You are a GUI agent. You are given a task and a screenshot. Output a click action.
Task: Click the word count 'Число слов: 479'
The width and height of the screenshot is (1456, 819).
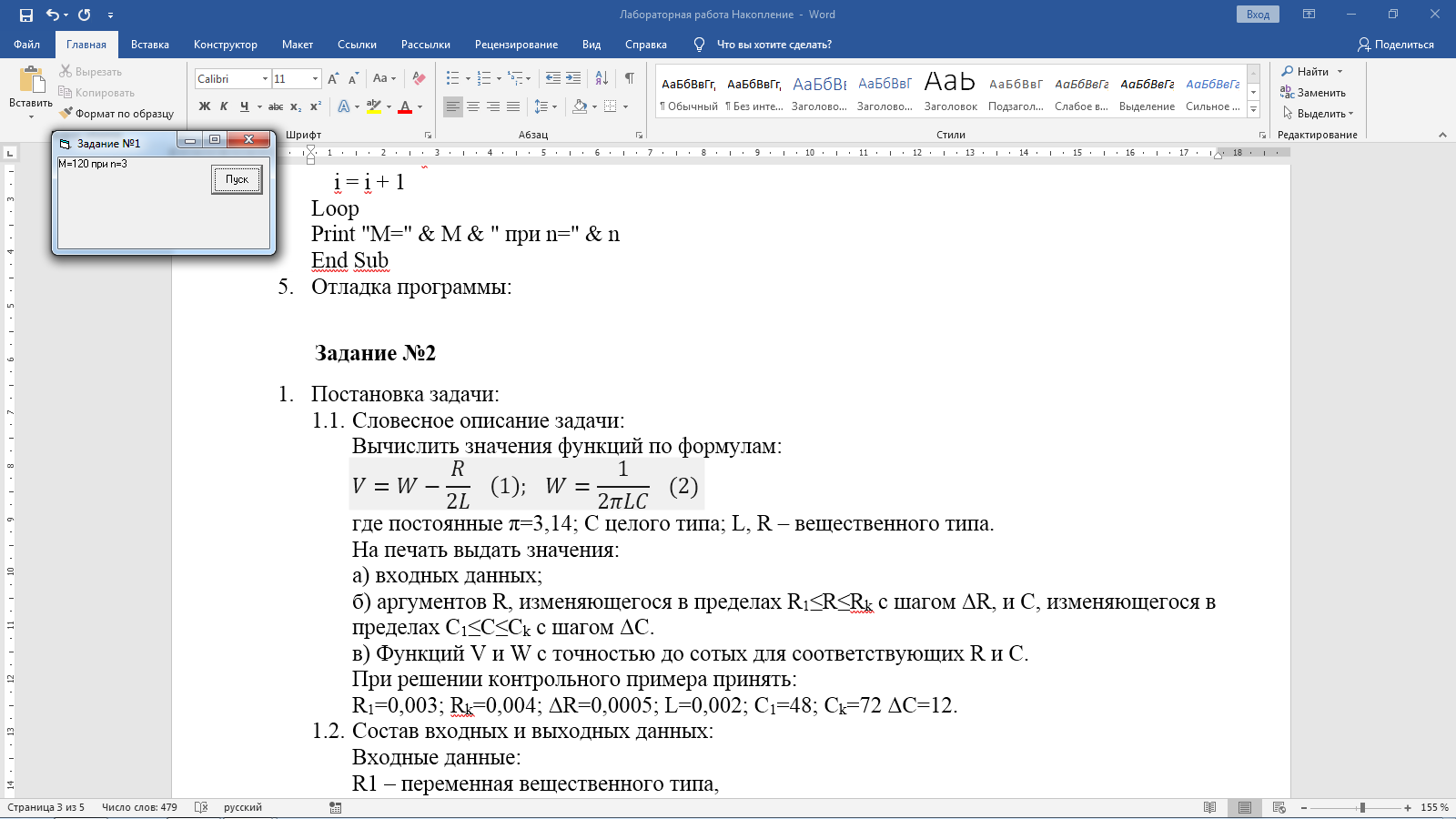(x=139, y=807)
